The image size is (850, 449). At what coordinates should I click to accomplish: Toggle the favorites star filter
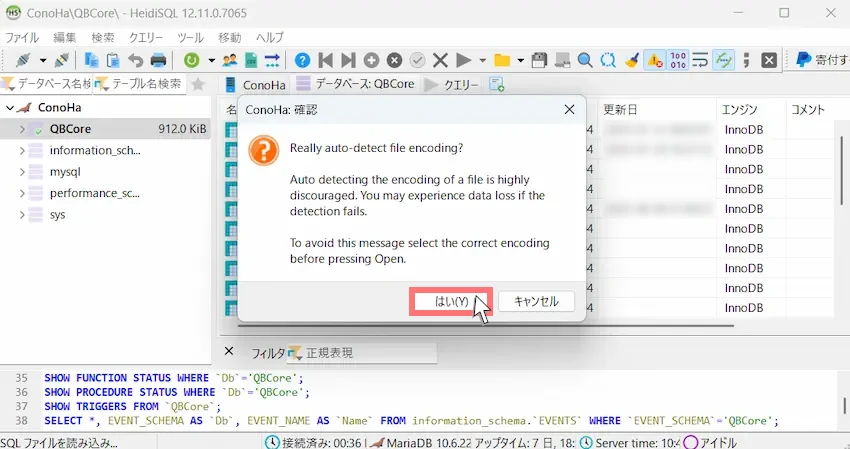tap(198, 84)
